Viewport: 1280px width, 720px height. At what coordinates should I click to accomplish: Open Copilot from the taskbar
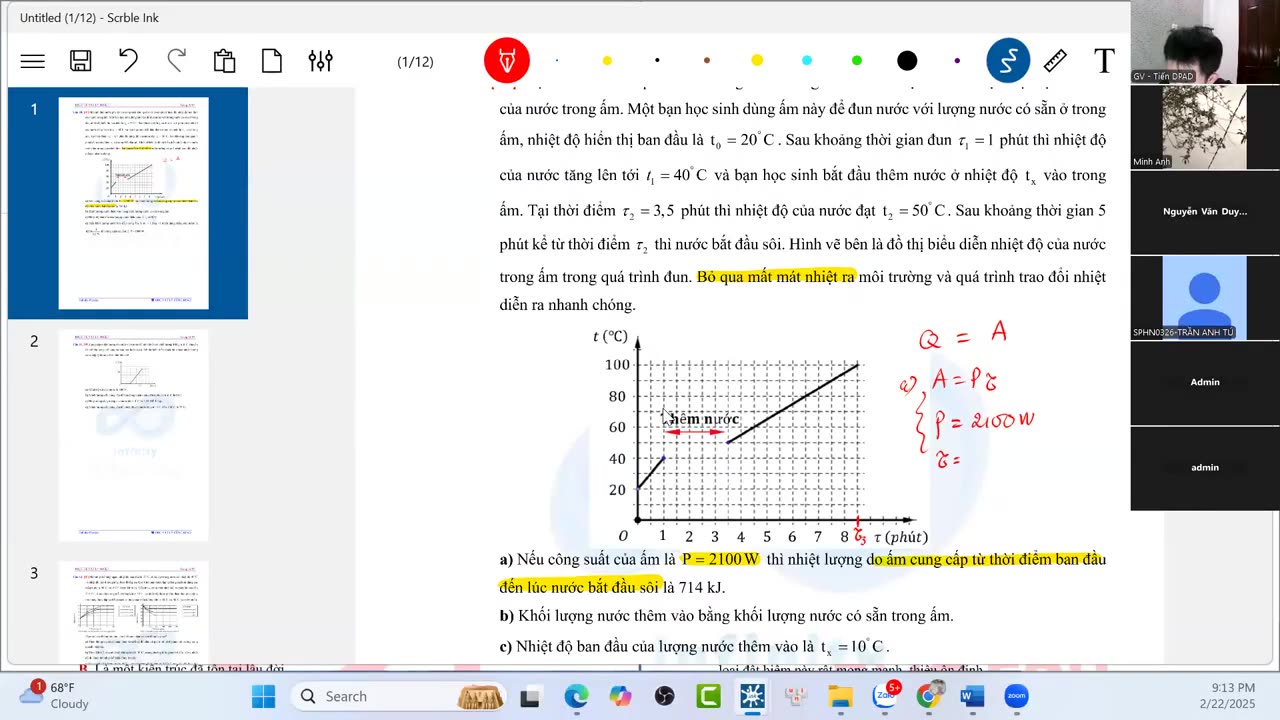[x=620, y=696]
